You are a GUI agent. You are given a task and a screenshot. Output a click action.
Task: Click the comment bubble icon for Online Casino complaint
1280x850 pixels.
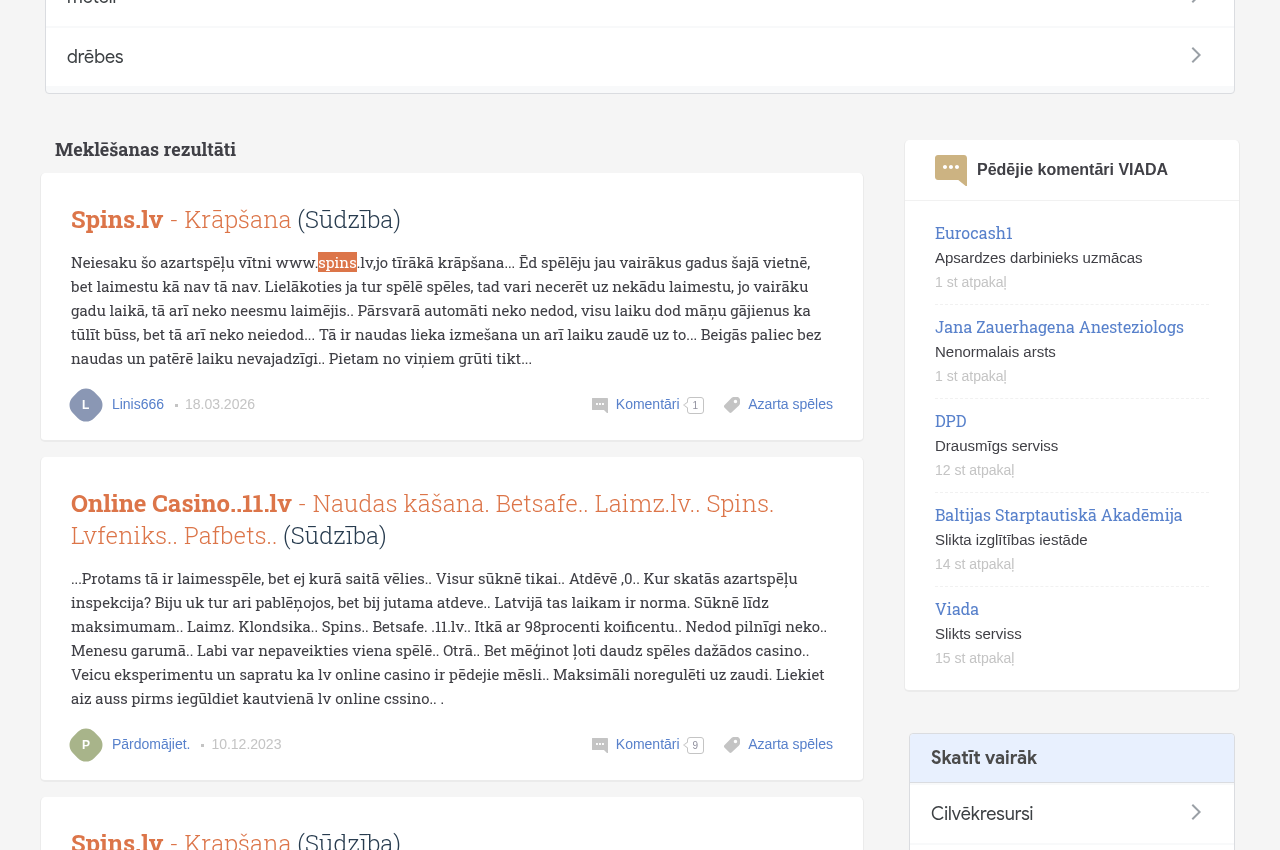(x=600, y=745)
